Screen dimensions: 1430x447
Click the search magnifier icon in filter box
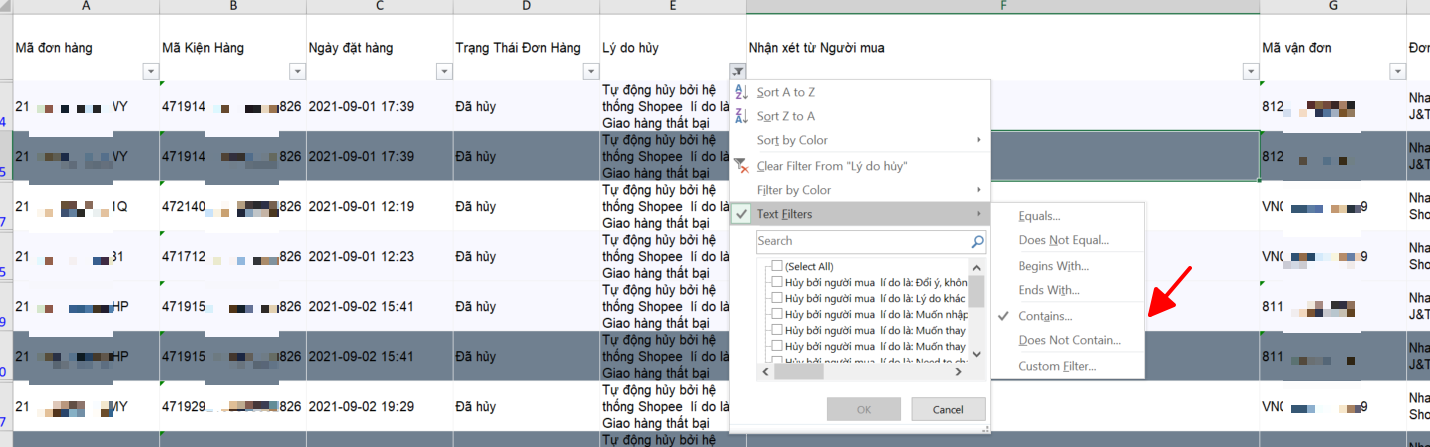click(x=977, y=242)
